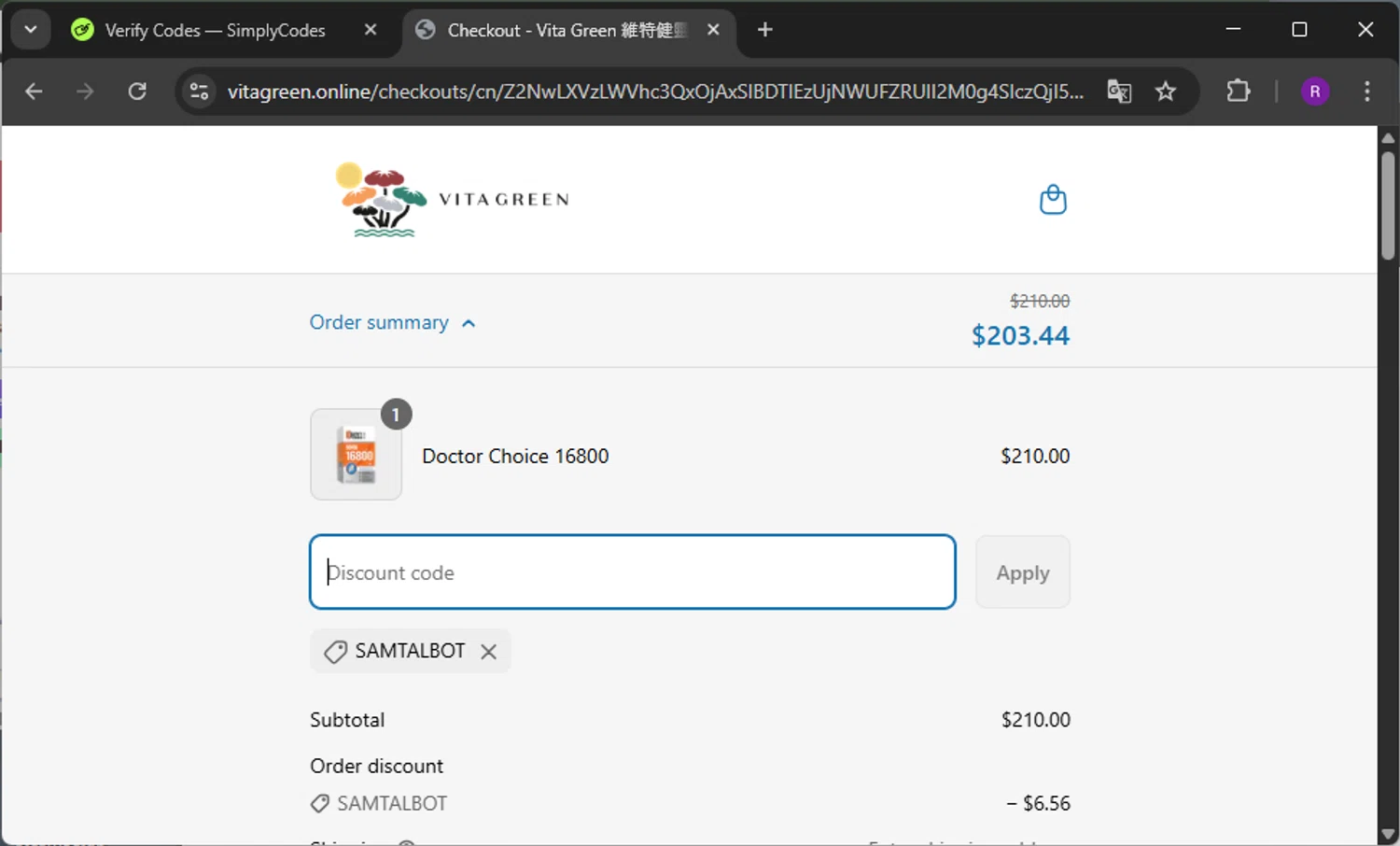Click the scrollbar down arrow
The height and width of the screenshot is (846, 1400).
[1388, 834]
